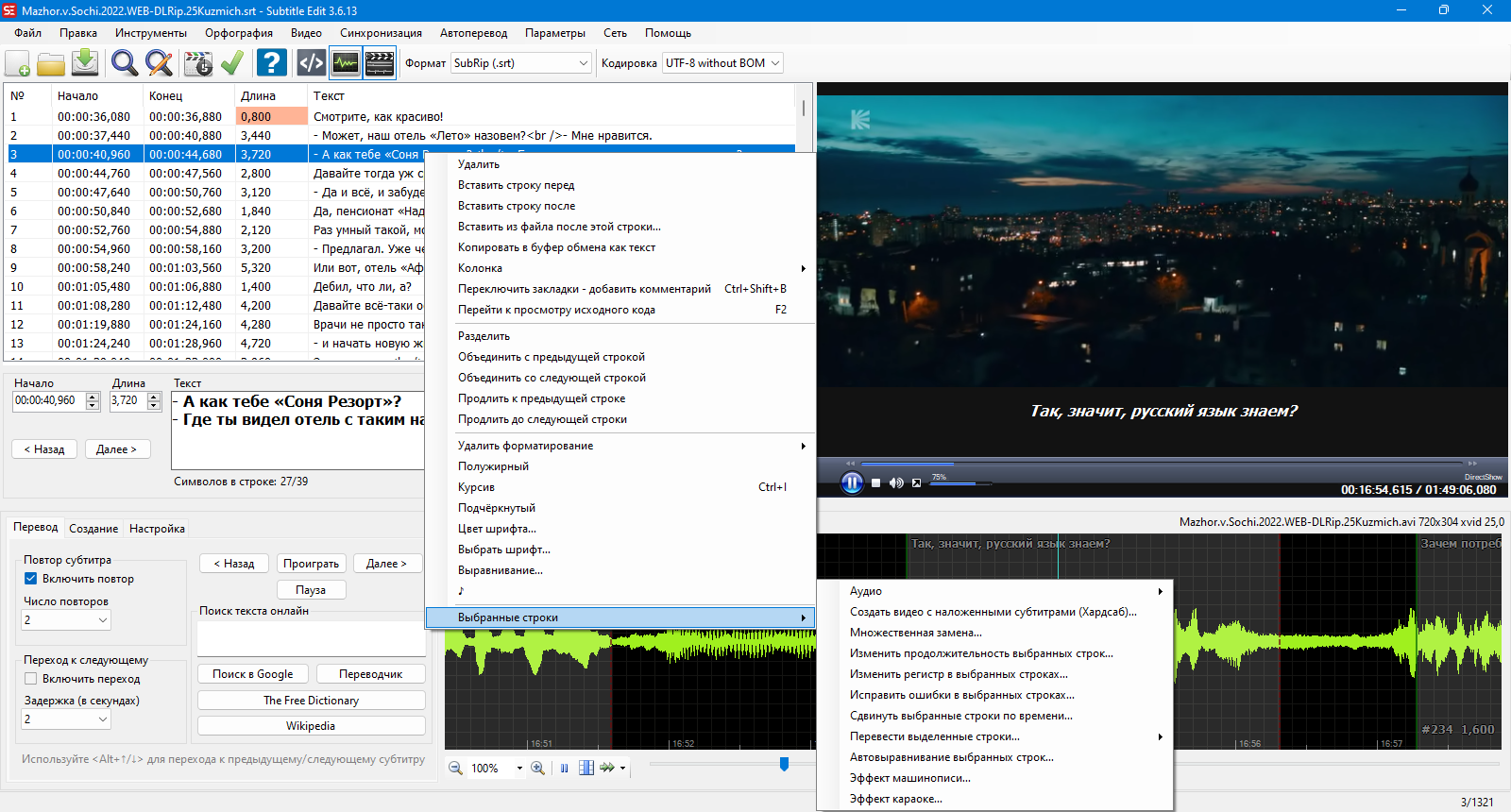Click the New subtitle file icon

pos(18,63)
